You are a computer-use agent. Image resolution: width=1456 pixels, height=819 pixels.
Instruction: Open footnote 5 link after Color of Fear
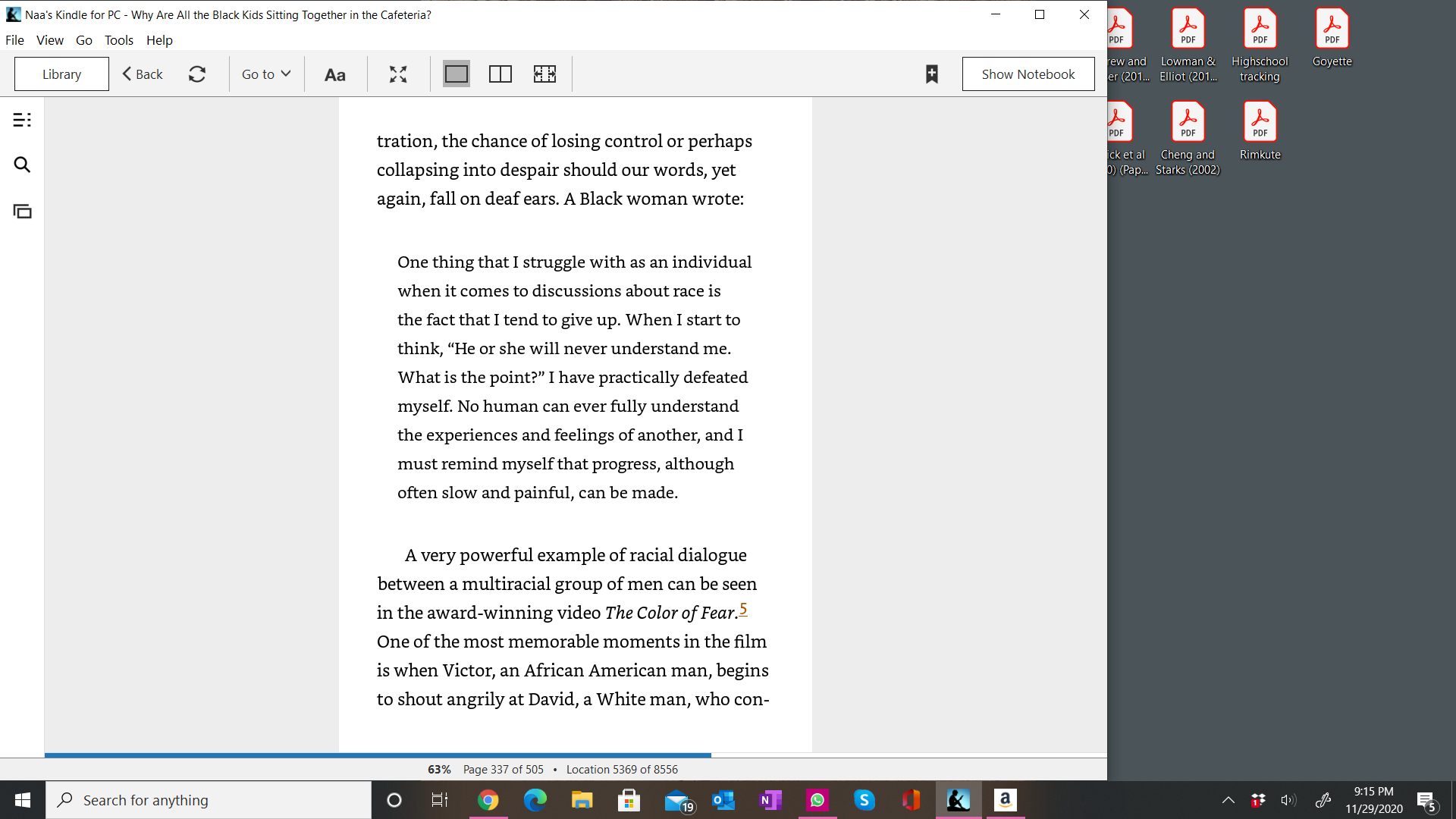coord(743,609)
